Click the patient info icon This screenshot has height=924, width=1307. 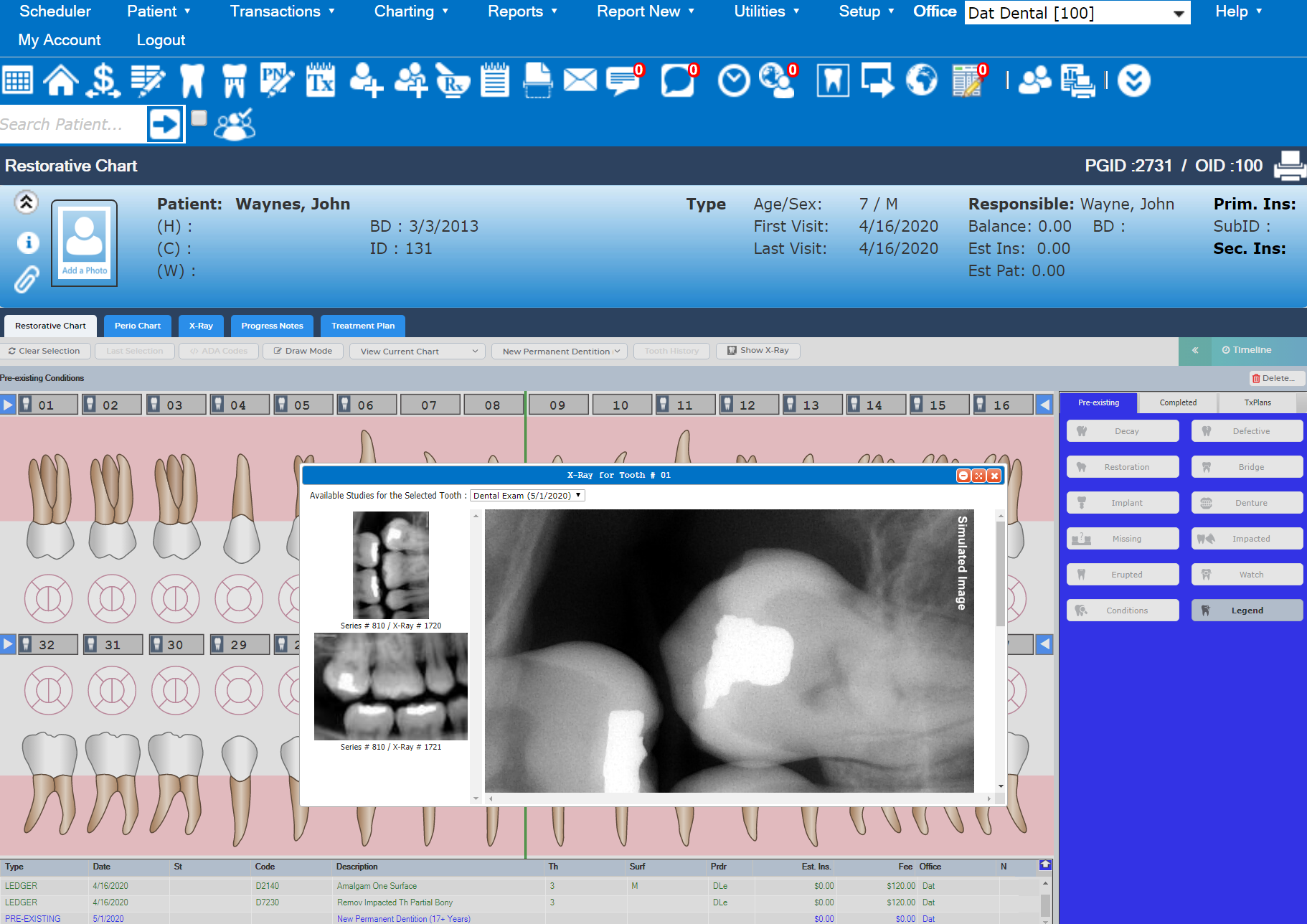click(x=27, y=242)
